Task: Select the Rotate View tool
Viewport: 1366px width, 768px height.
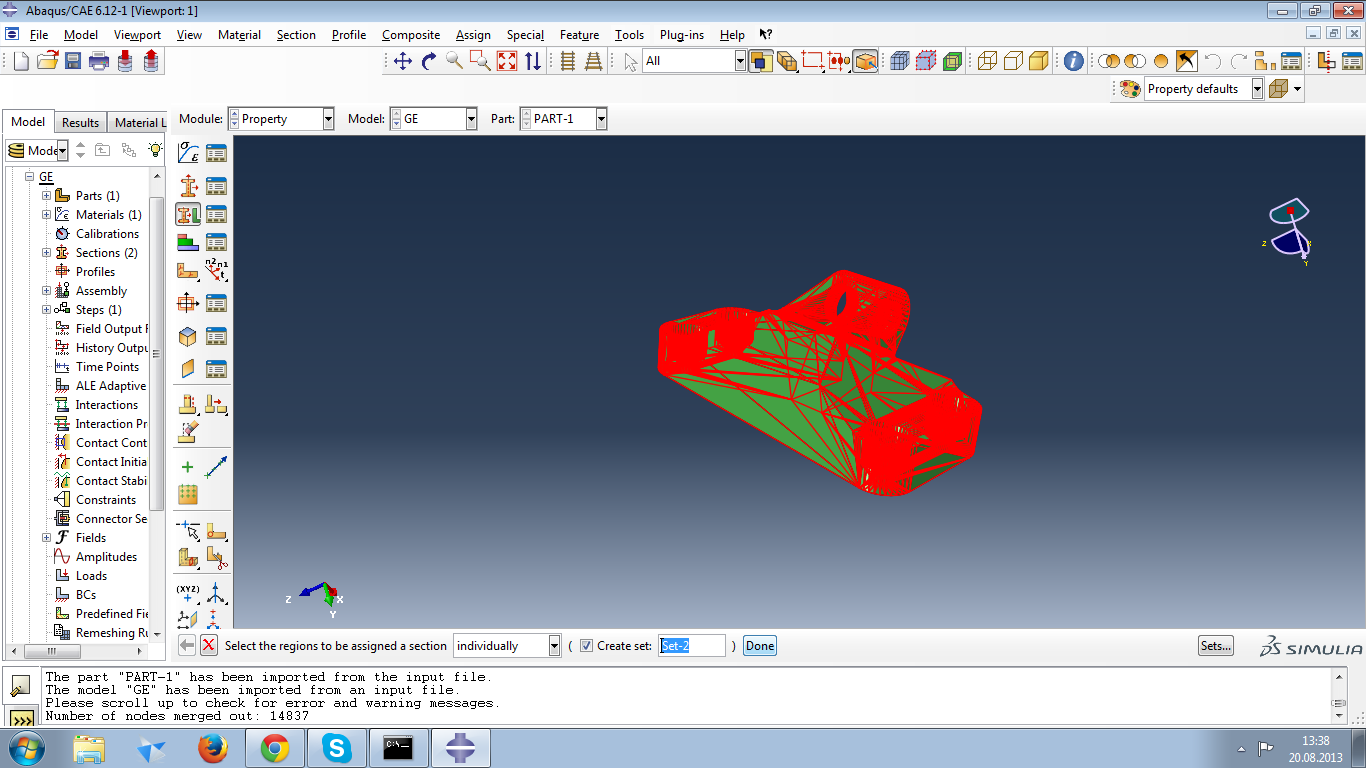Action: pyautogui.click(x=429, y=61)
